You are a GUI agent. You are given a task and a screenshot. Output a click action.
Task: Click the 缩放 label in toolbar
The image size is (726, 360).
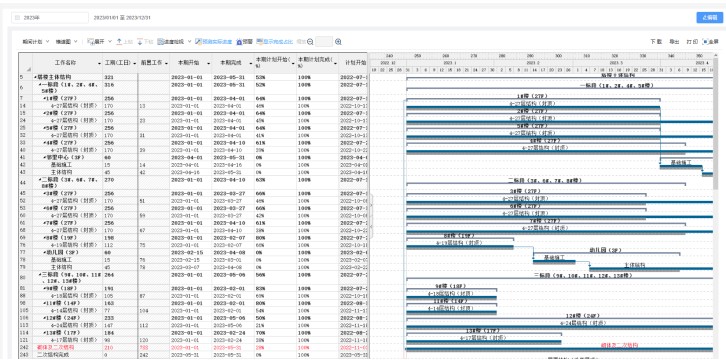(301, 42)
